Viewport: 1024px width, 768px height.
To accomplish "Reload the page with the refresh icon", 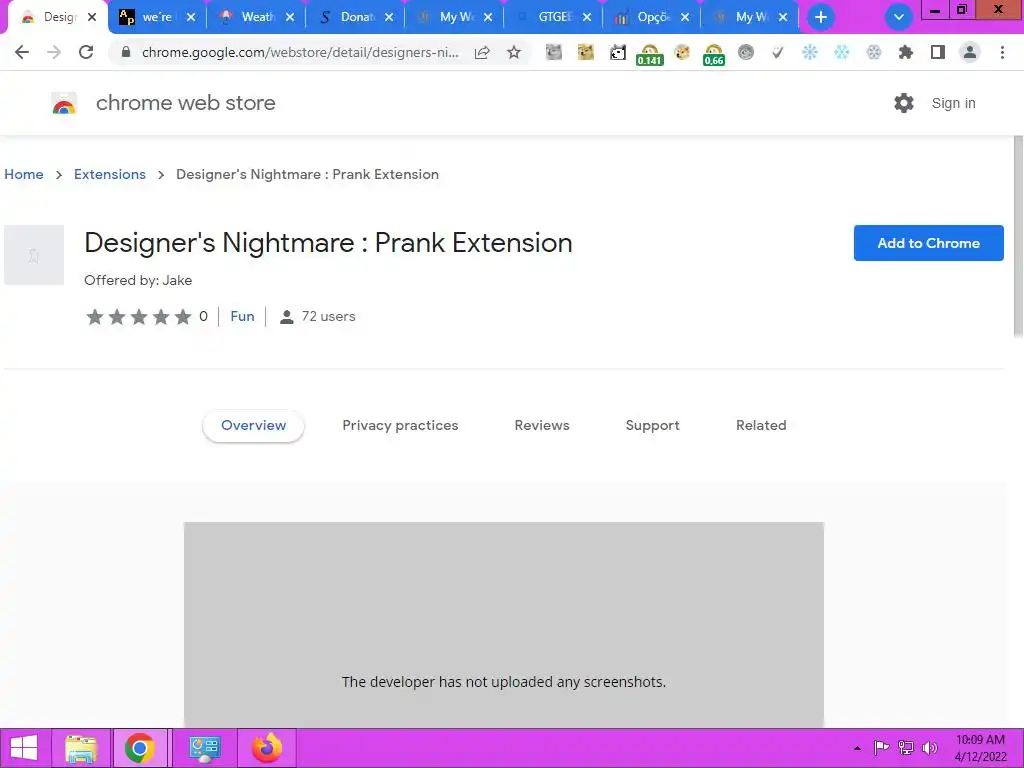I will pyautogui.click(x=86, y=52).
